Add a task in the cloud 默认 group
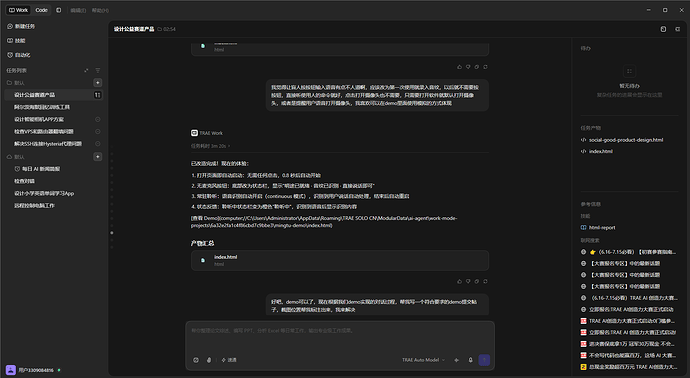Viewport: 690px width, 378px height. click(98, 157)
